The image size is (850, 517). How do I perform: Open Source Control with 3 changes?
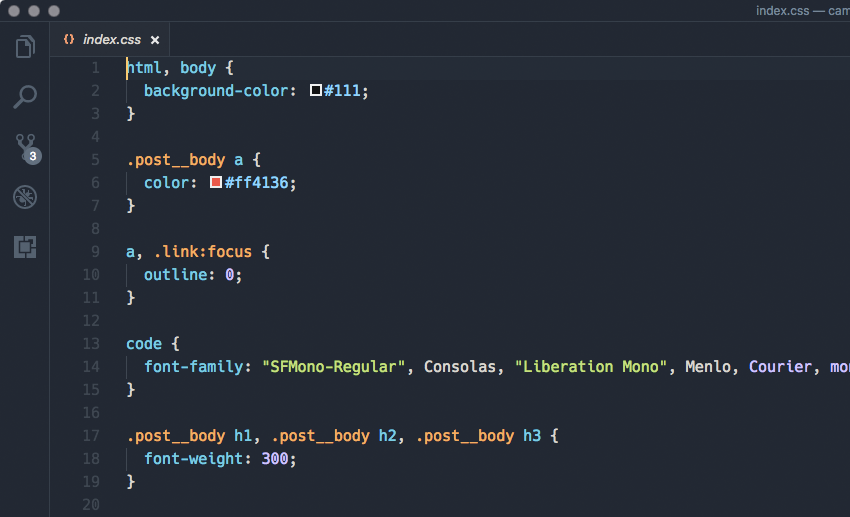pyautogui.click(x=27, y=148)
